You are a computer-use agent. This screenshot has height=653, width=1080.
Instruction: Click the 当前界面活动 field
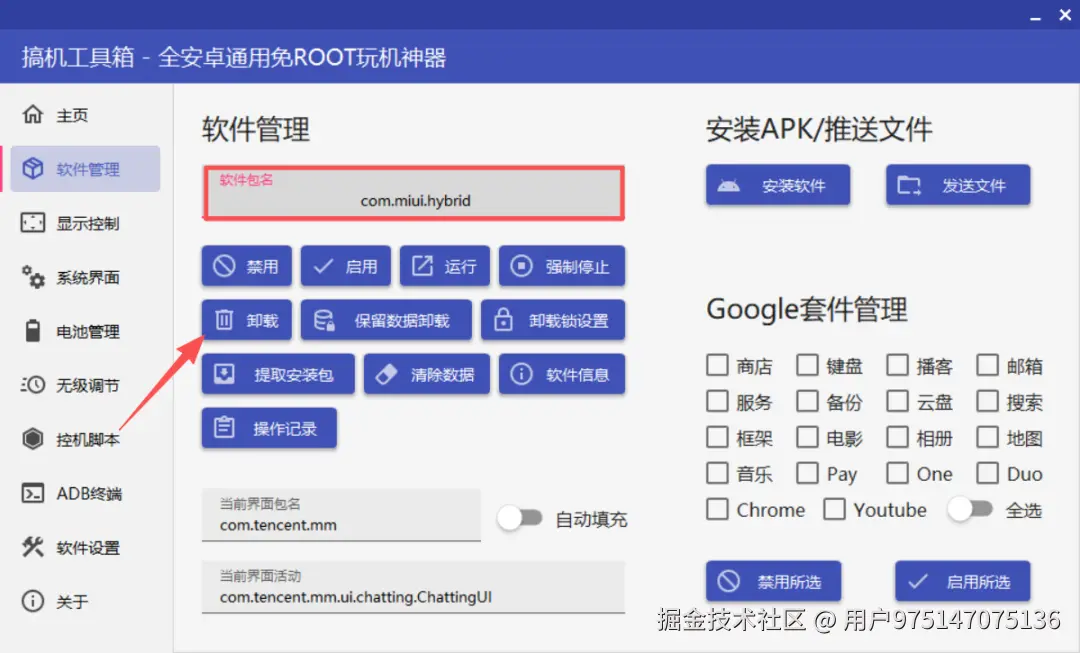click(x=413, y=587)
